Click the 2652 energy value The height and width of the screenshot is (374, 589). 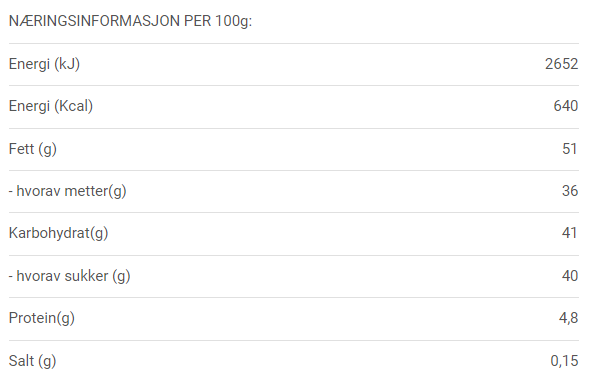tap(562, 64)
